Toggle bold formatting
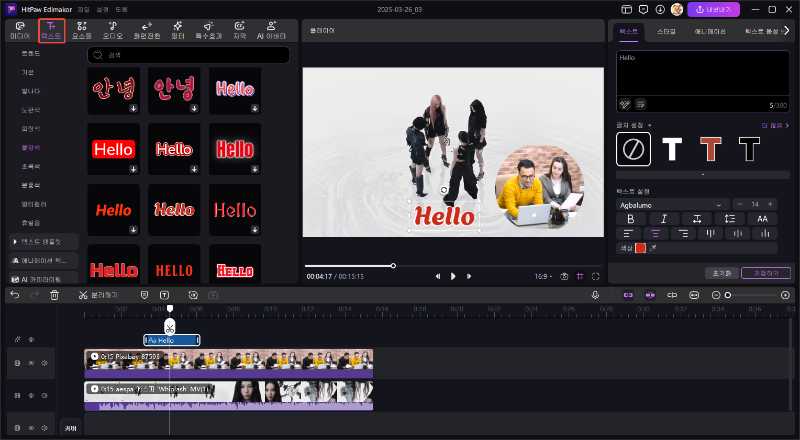800x440 pixels. [x=631, y=219]
